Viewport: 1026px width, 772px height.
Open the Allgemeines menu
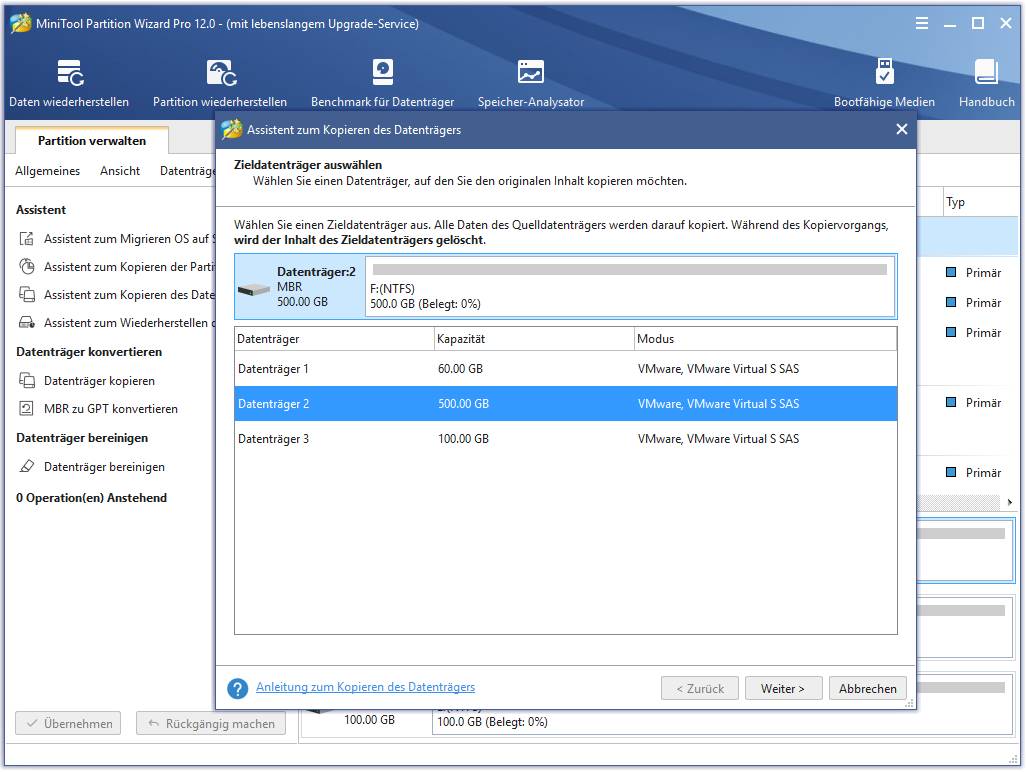pos(47,171)
